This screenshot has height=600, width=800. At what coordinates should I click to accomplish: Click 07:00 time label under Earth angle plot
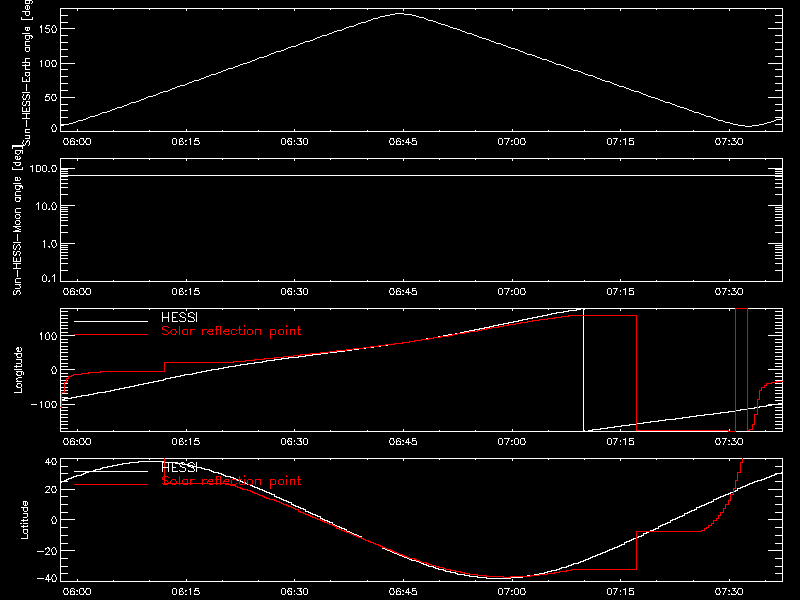[x=512, y=142]
